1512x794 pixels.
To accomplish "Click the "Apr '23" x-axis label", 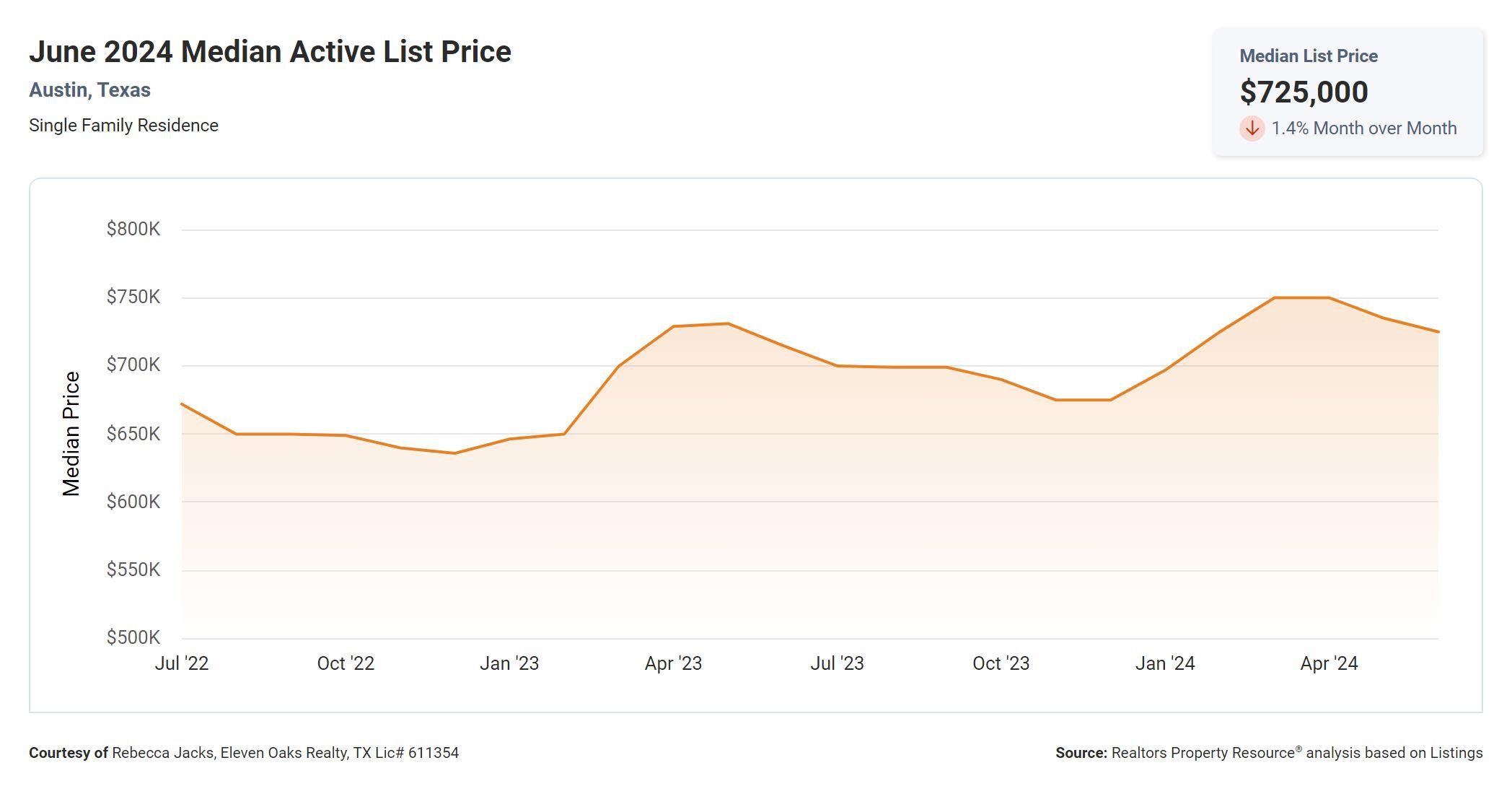I will pos(673,663).
